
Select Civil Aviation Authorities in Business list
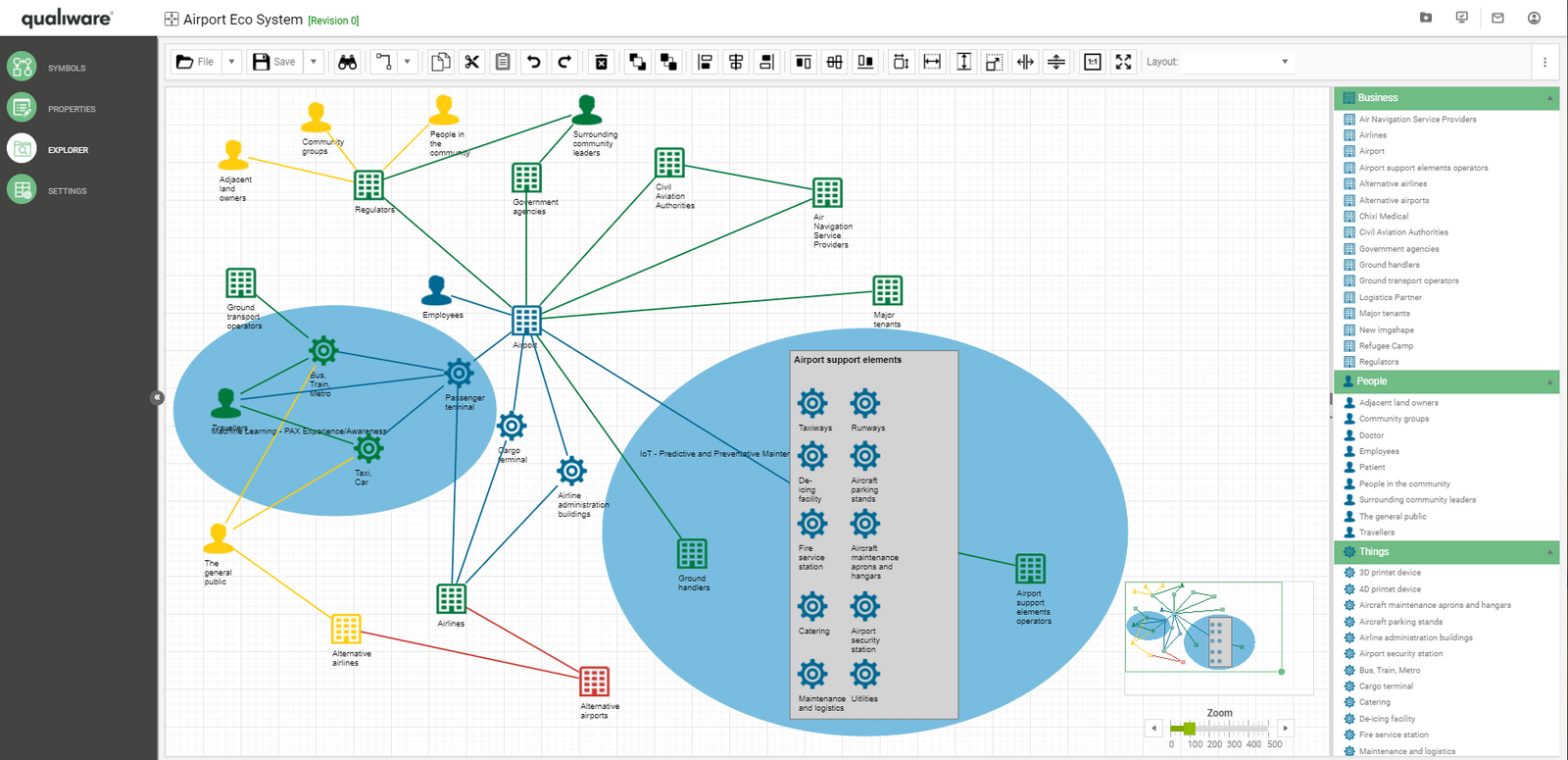[x=1402, y=232]
